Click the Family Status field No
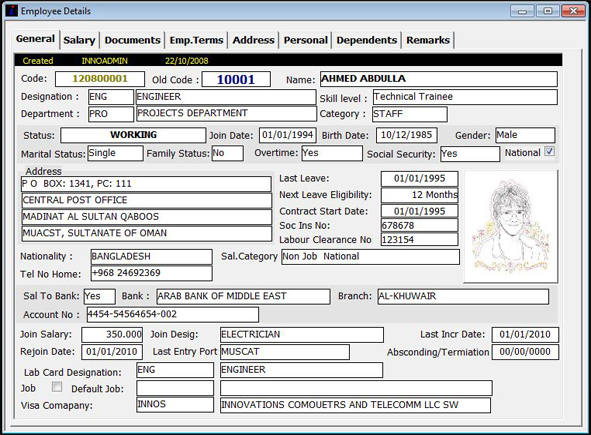The height and width of the screenshot is (435, 591). point(228,153)
